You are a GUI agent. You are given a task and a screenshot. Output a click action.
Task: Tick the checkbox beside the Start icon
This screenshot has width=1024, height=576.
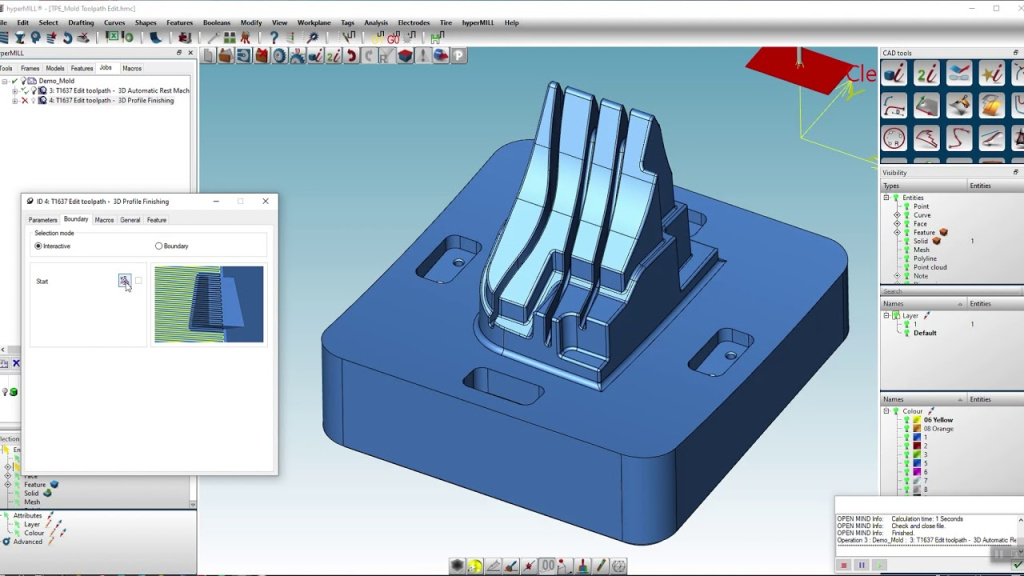coord(138,281)
